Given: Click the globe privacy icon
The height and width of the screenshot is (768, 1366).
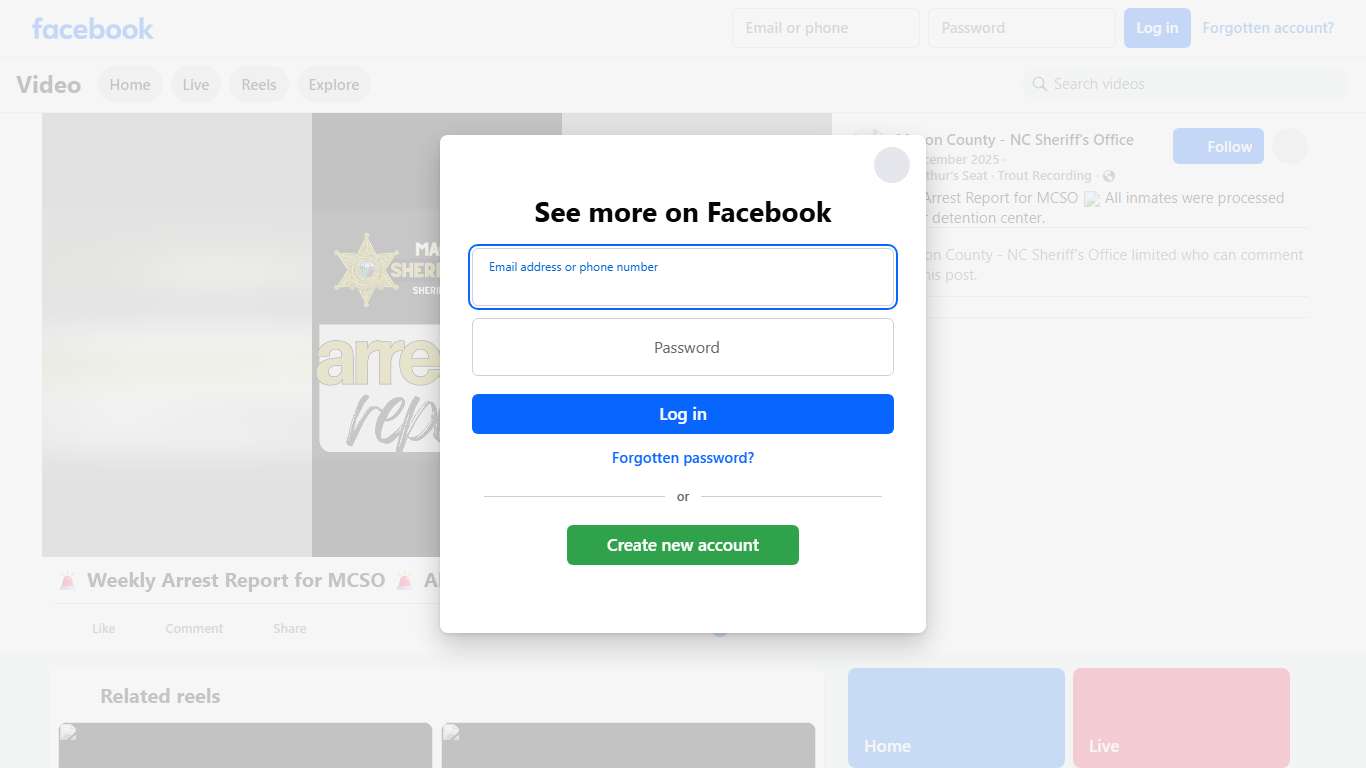Looking at the screenshot, I should coord(1109,176).
